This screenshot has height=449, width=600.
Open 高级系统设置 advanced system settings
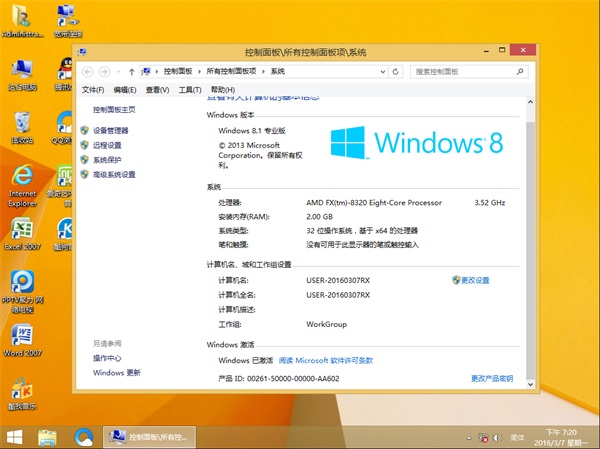click(x=113, y=174)
